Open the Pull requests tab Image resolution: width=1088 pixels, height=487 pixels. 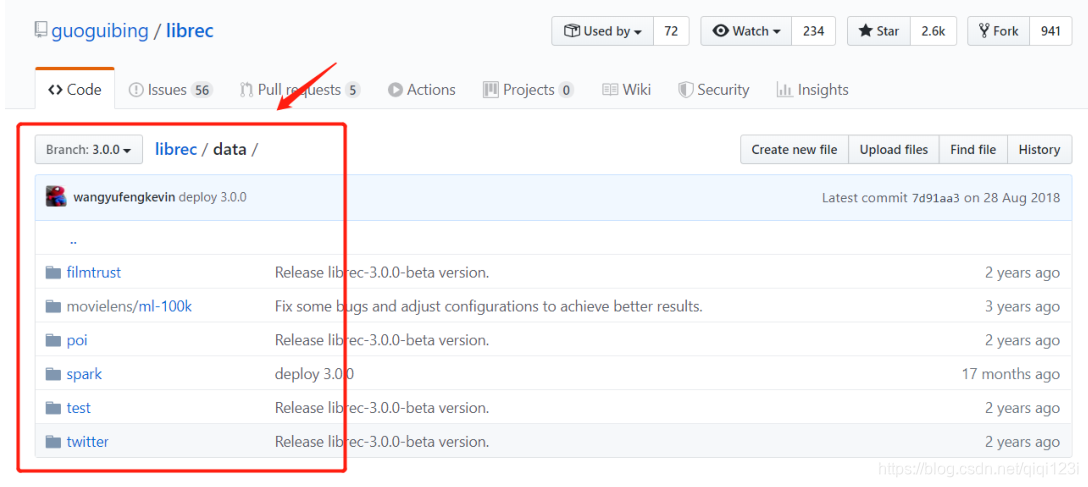click(x=300, y=89)
